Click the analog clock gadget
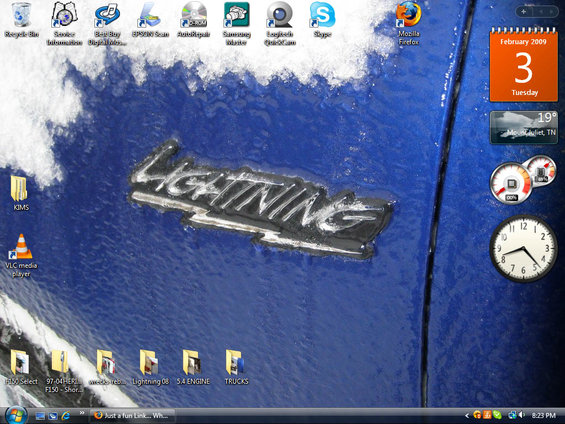Viewport: 565px width, 424px height. [x=523, y=249]
